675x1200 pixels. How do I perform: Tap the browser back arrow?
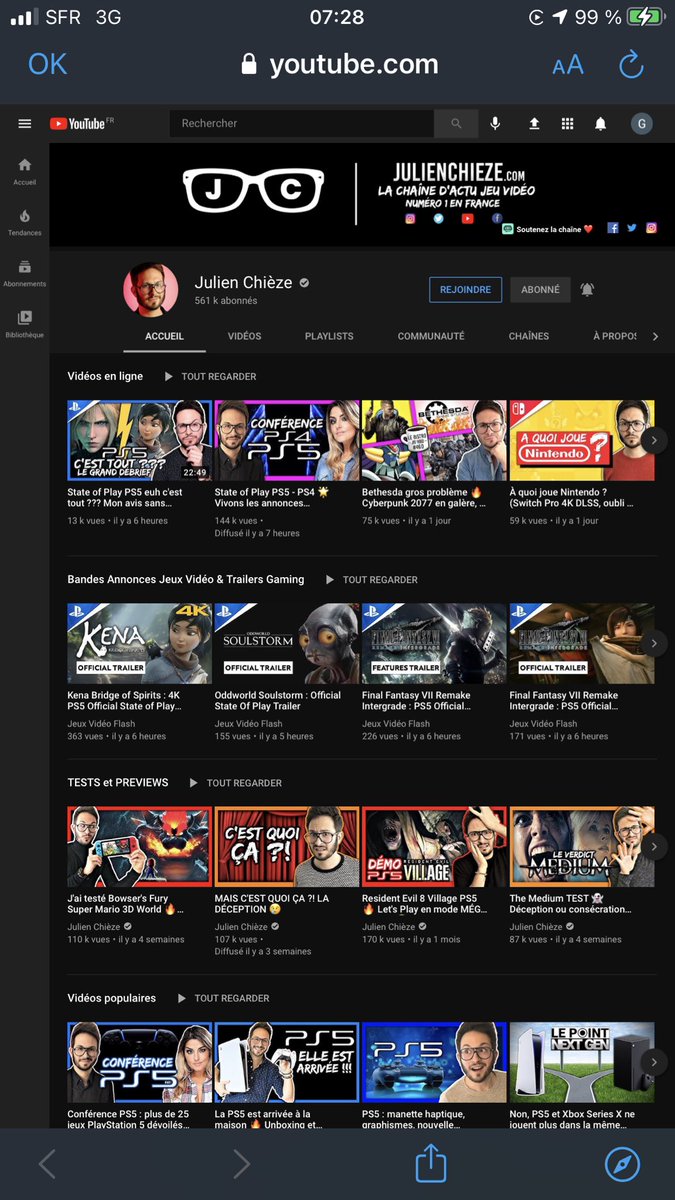click(x=47, y=1164)
